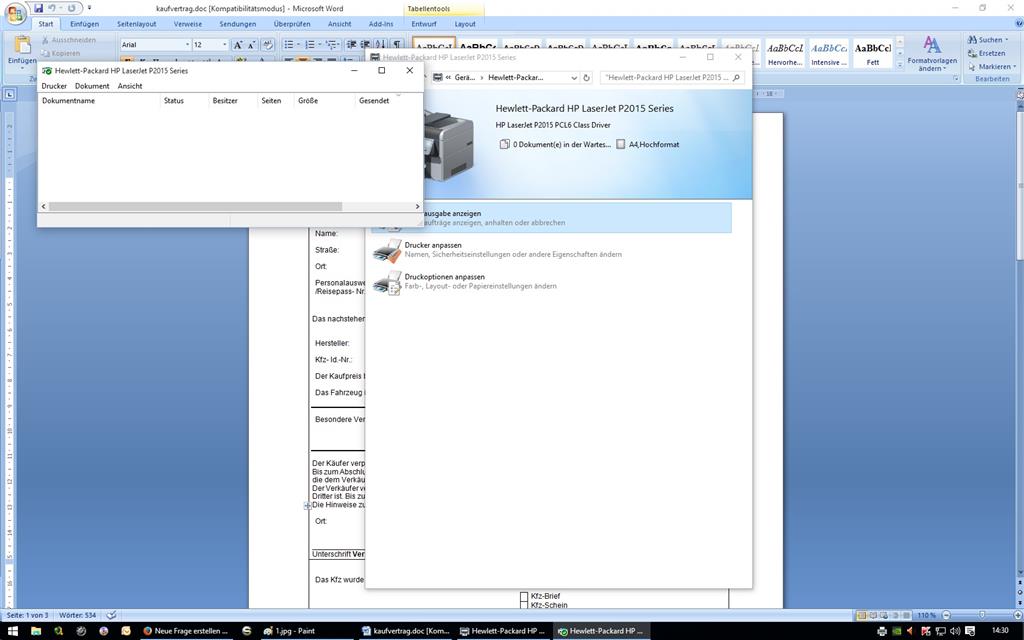Click the search field in printer window
This screenshot has width=1024, height=640.
[x=672, y=78]
